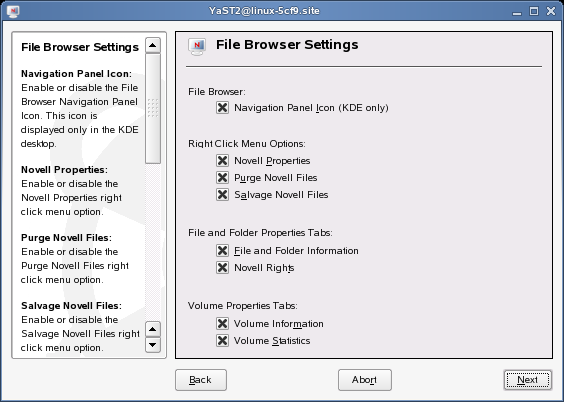Disable Purge Novell Files option
The image size is (564, 402).
[x=222, y=177]
